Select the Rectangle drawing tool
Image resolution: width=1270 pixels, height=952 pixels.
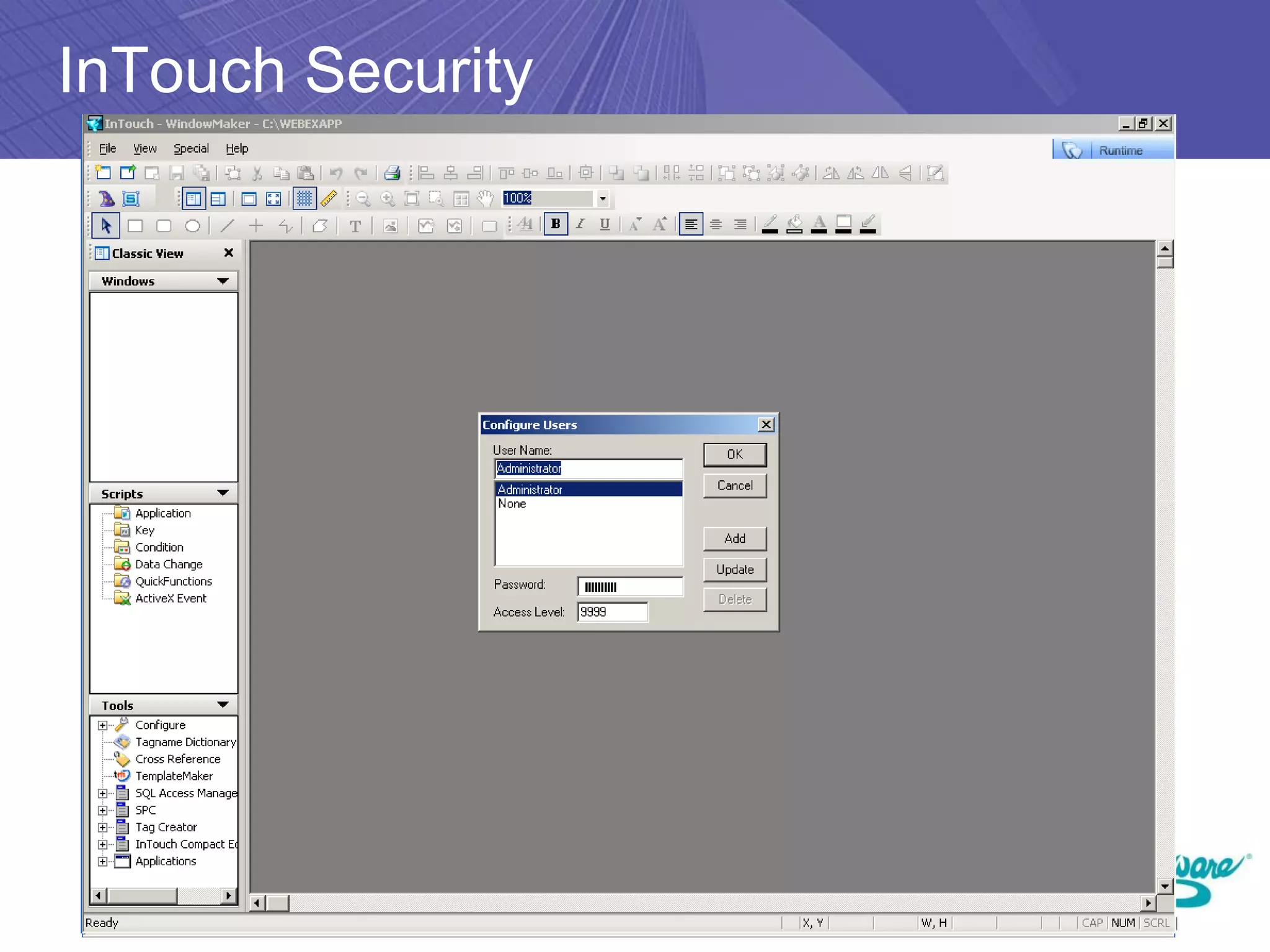coord(135,226)
